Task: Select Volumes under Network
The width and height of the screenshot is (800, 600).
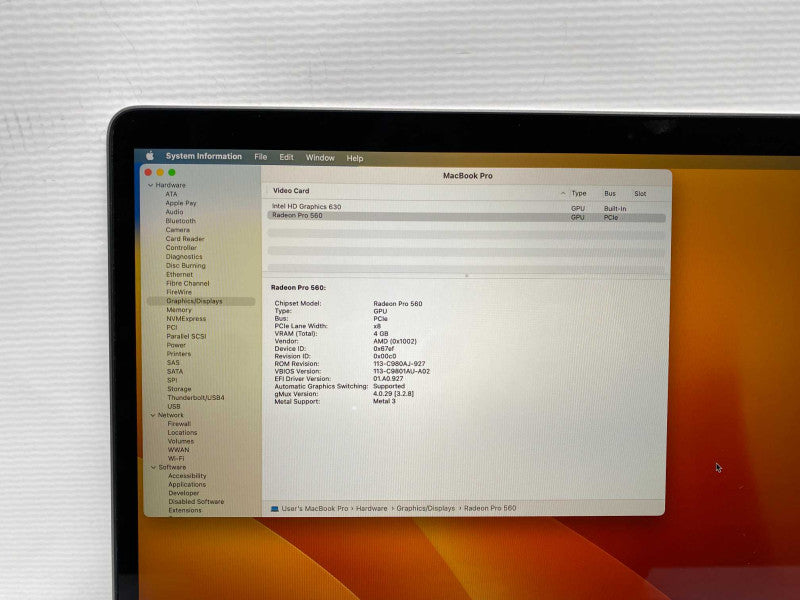Action: pos(181,441)
